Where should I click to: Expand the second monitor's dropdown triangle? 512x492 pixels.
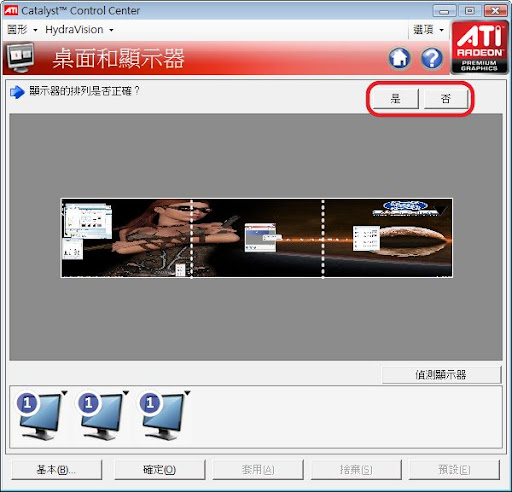pyautogui.click(x=126, y=393)
